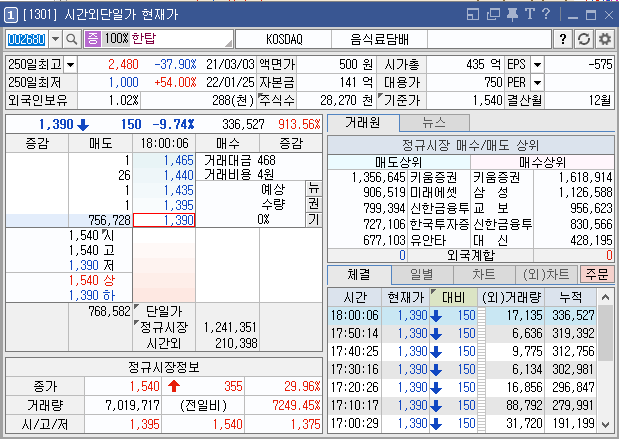Image resolution: width=619 pixels, height=439 pixels.
Task: Click the purple 증 margin icon
Action: pos(92,39)
